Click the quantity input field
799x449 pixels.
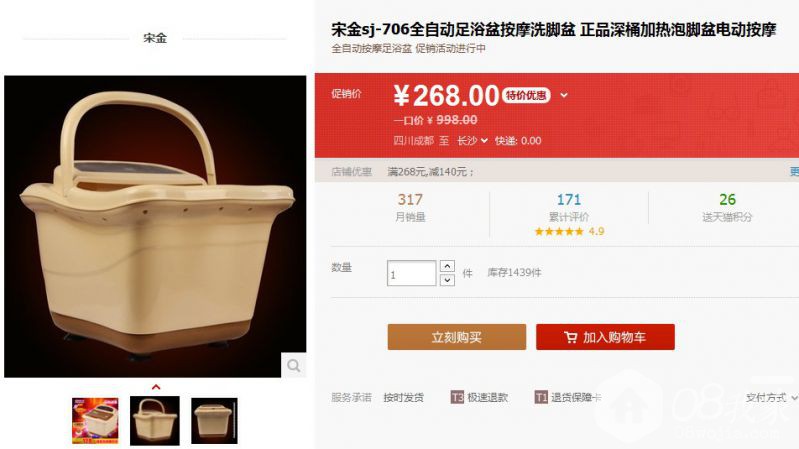point(411,273)
